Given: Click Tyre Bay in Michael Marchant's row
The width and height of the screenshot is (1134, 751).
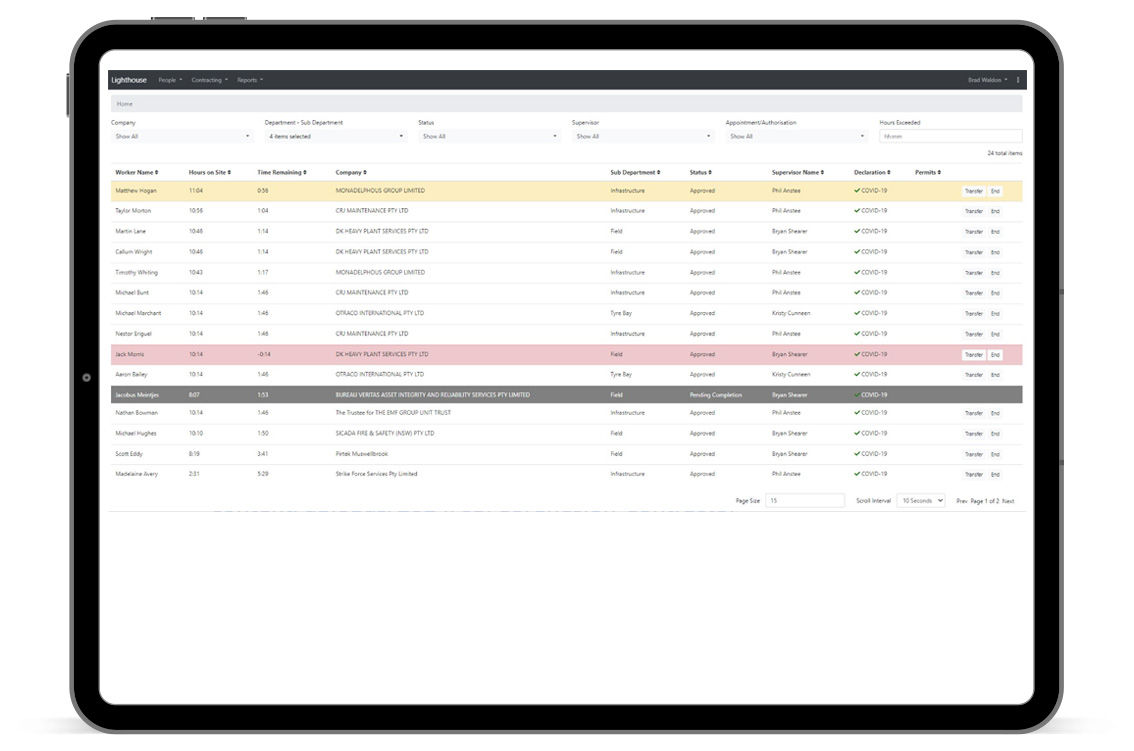Looking at the screenshot, I should click(621, 313).
